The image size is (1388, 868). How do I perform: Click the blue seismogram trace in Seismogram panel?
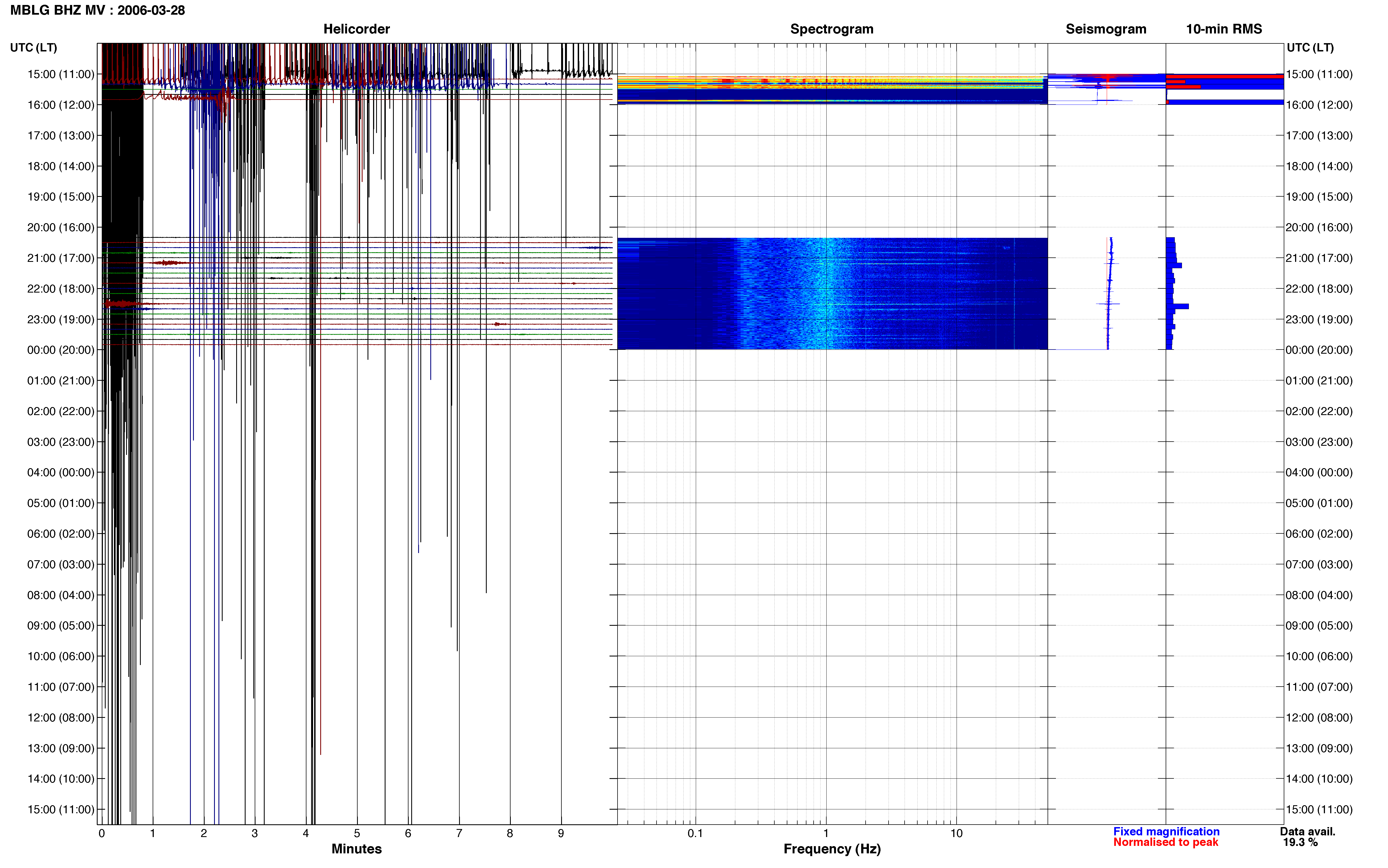point(1110,293)
